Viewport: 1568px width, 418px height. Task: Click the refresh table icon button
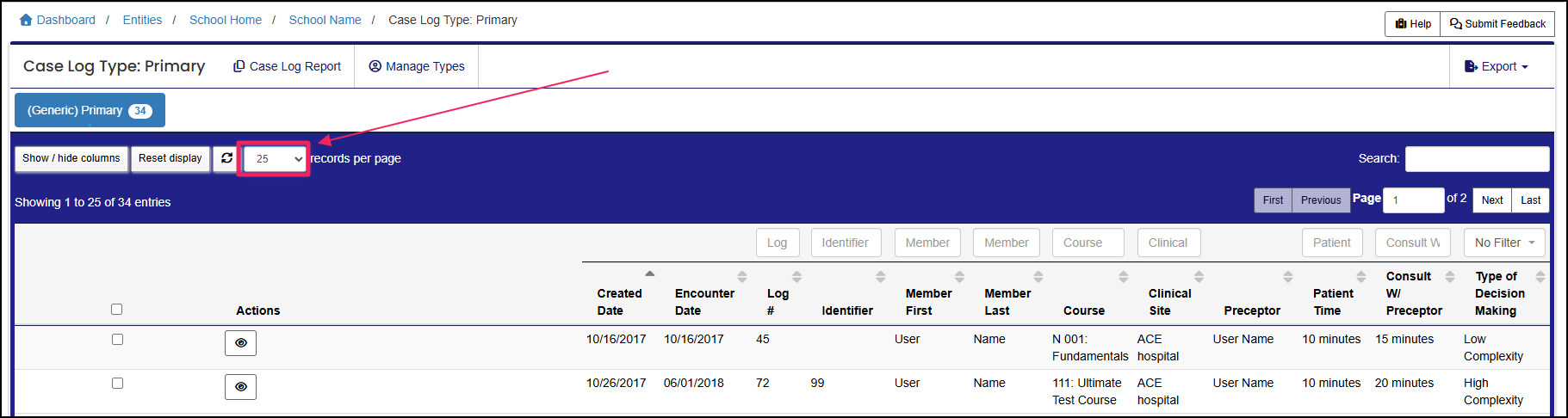(226, 158)
